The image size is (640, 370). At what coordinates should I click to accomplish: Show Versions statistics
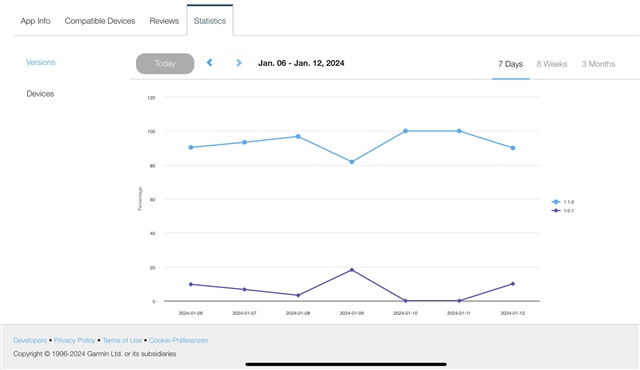point(40,62)
